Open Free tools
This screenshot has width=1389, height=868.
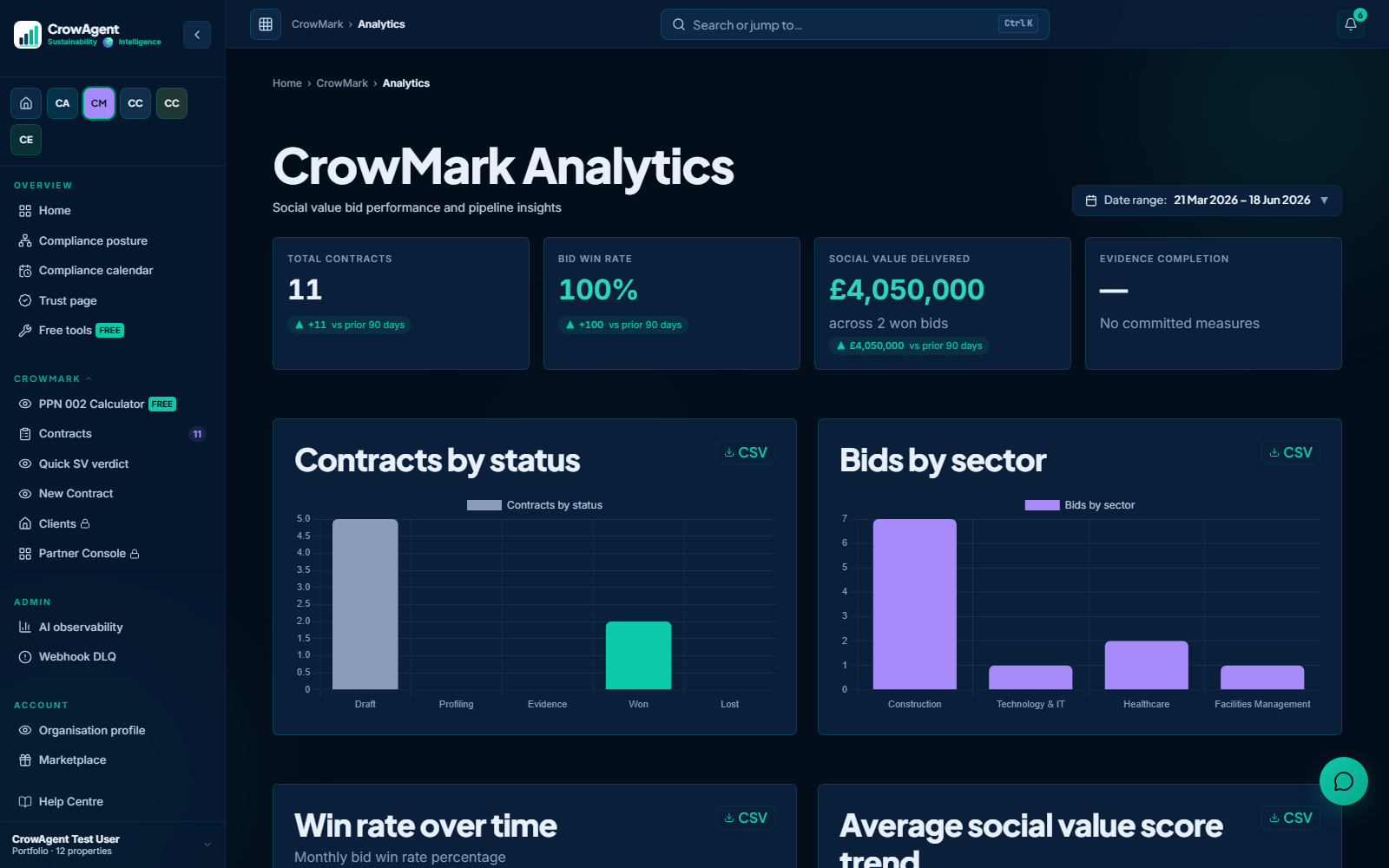[111, 331]
